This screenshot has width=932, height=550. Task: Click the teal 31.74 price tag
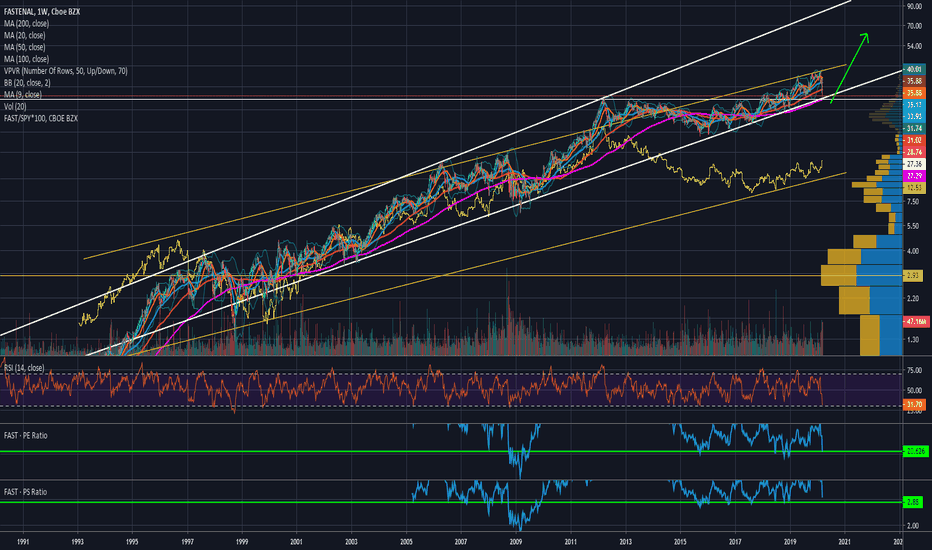click(x=914, y=128)
